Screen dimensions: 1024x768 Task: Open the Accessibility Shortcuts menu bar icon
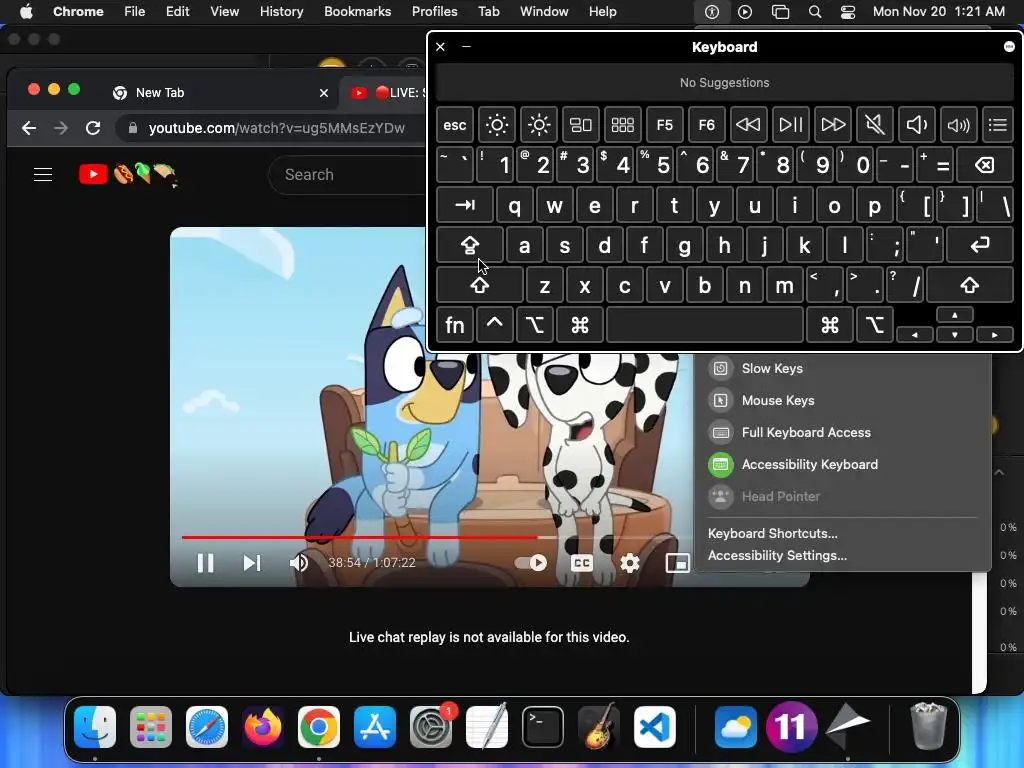(712, 12)
